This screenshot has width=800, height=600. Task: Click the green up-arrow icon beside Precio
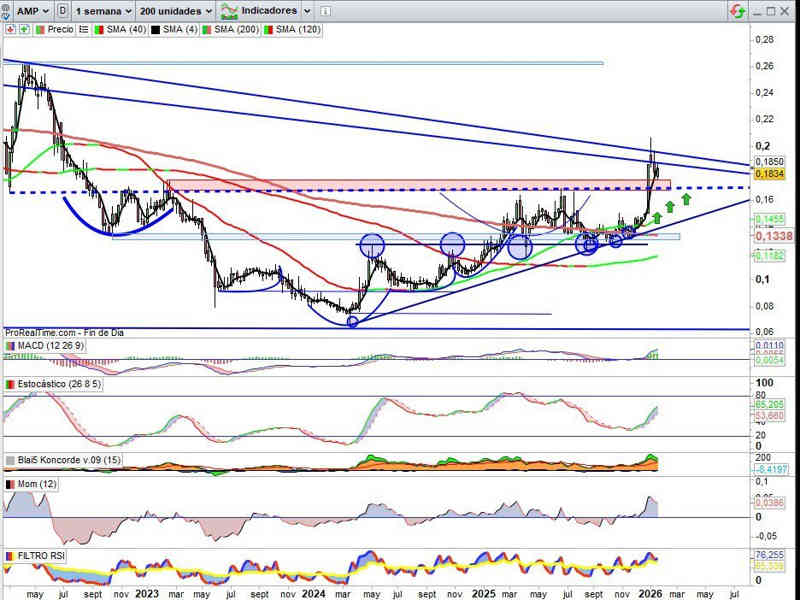23,30
